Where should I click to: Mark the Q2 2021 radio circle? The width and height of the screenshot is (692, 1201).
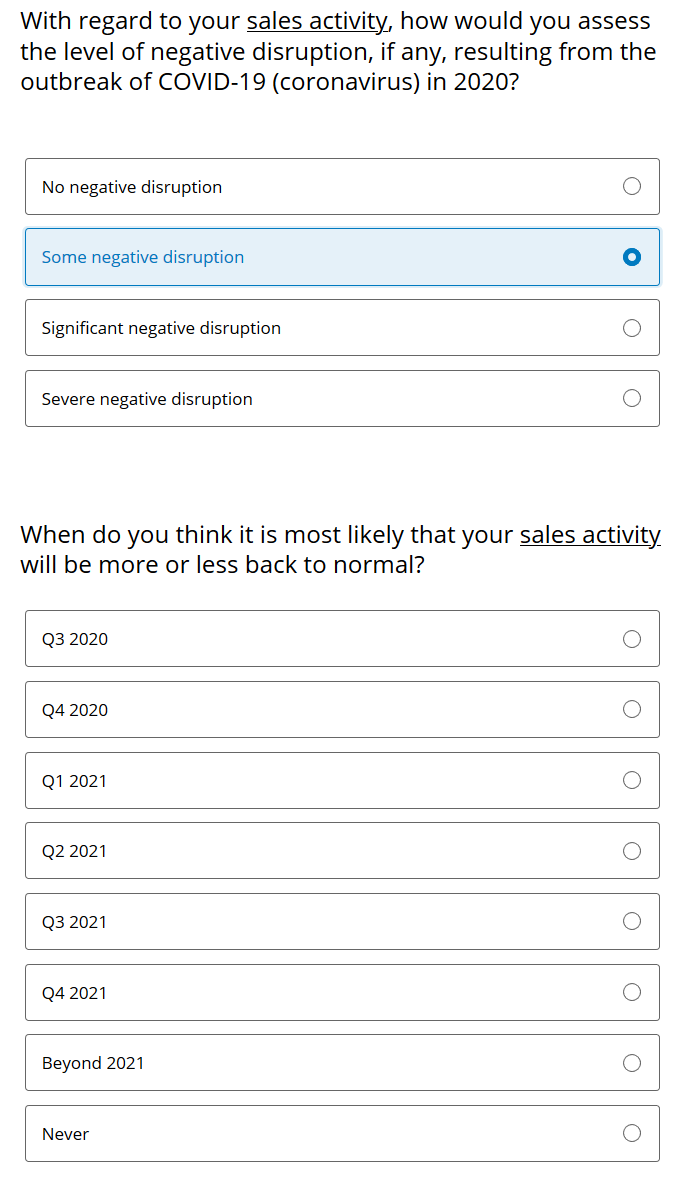[x=632, y=851]
